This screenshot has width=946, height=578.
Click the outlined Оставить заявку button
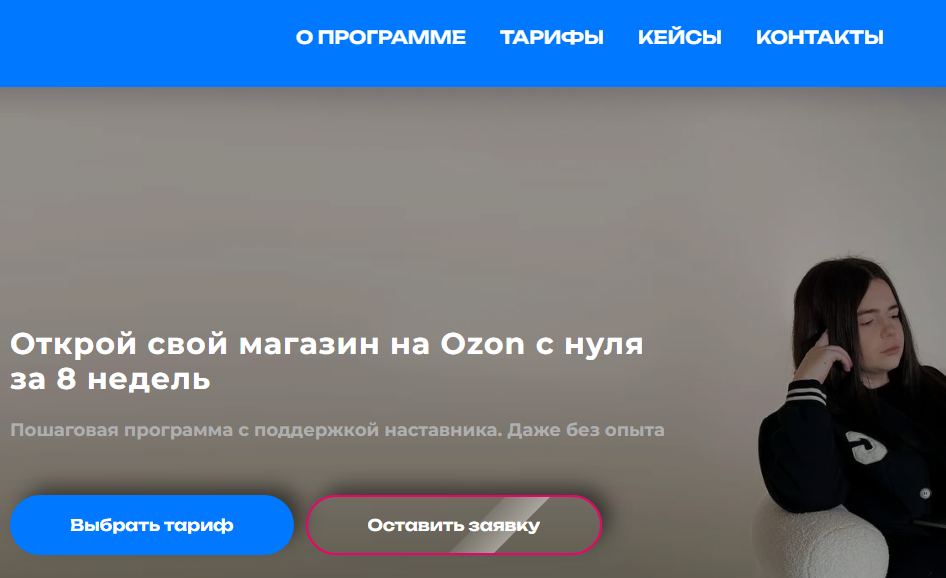(x=454, y=525)
